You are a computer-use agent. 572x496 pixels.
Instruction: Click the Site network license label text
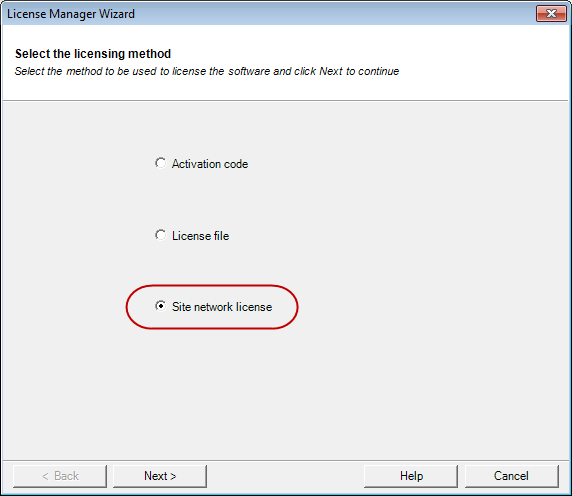222,307
